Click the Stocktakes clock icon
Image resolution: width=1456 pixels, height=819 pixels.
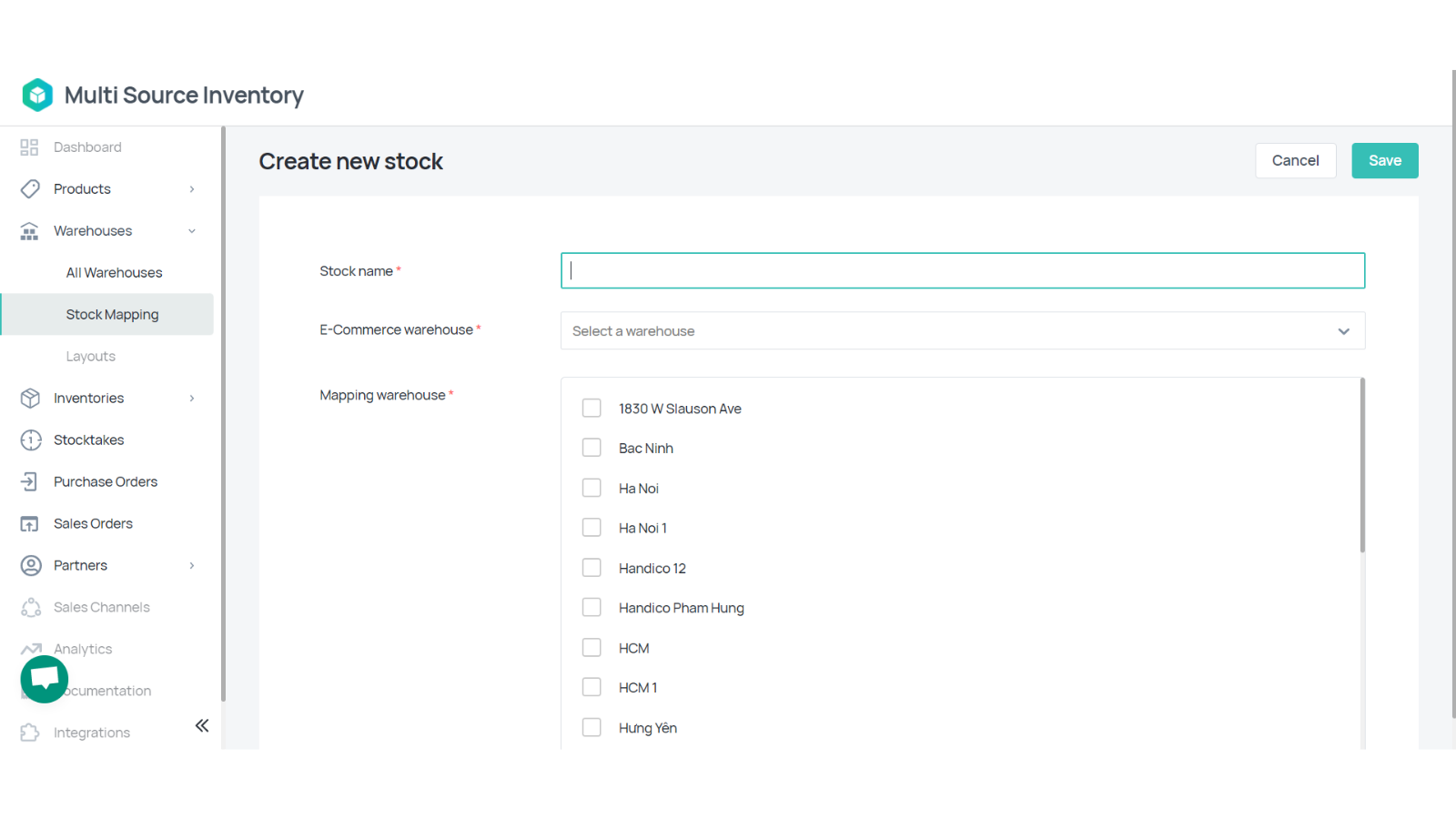(31, 440)
